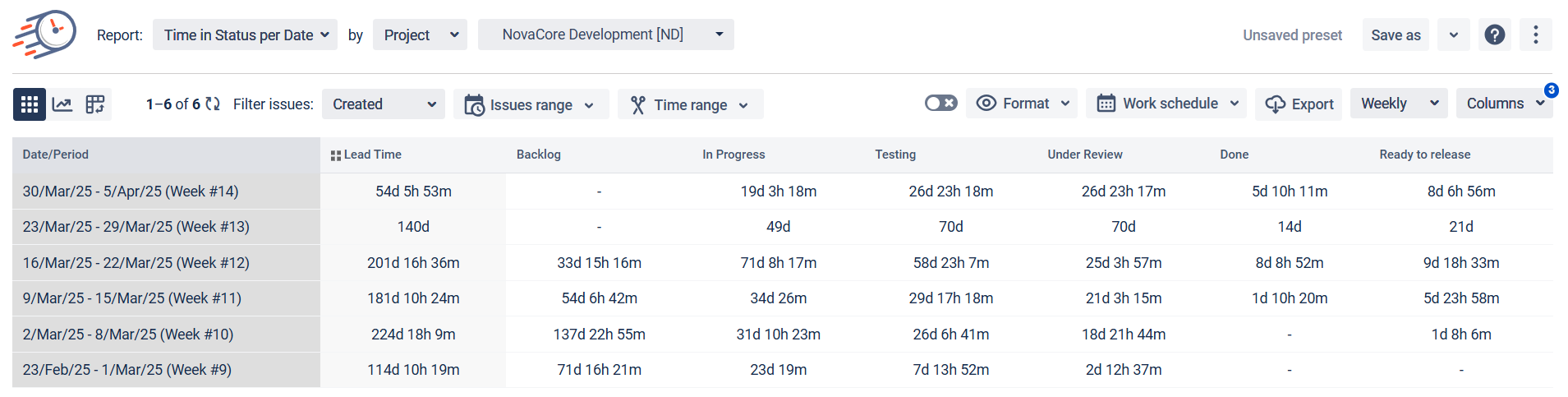Open the pivot table view
This screenshot has height=397, width=1568.
(x=95, y=104)
